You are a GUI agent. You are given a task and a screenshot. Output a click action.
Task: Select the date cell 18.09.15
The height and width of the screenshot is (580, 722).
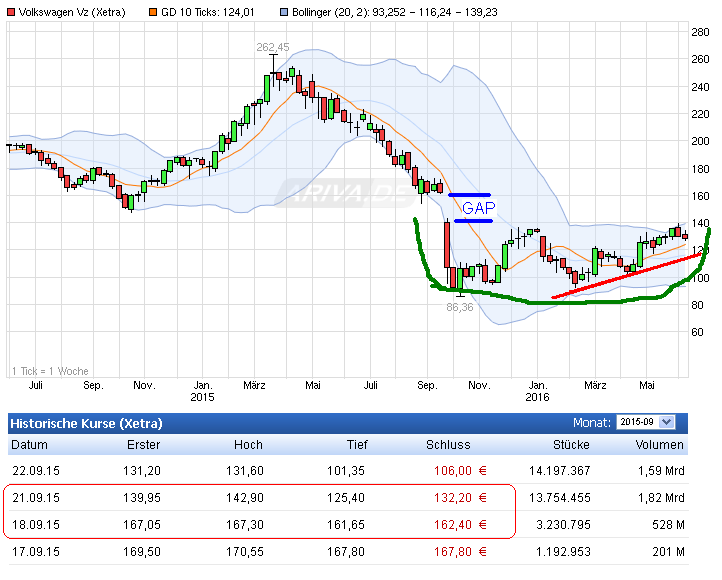tap(36, 525)
